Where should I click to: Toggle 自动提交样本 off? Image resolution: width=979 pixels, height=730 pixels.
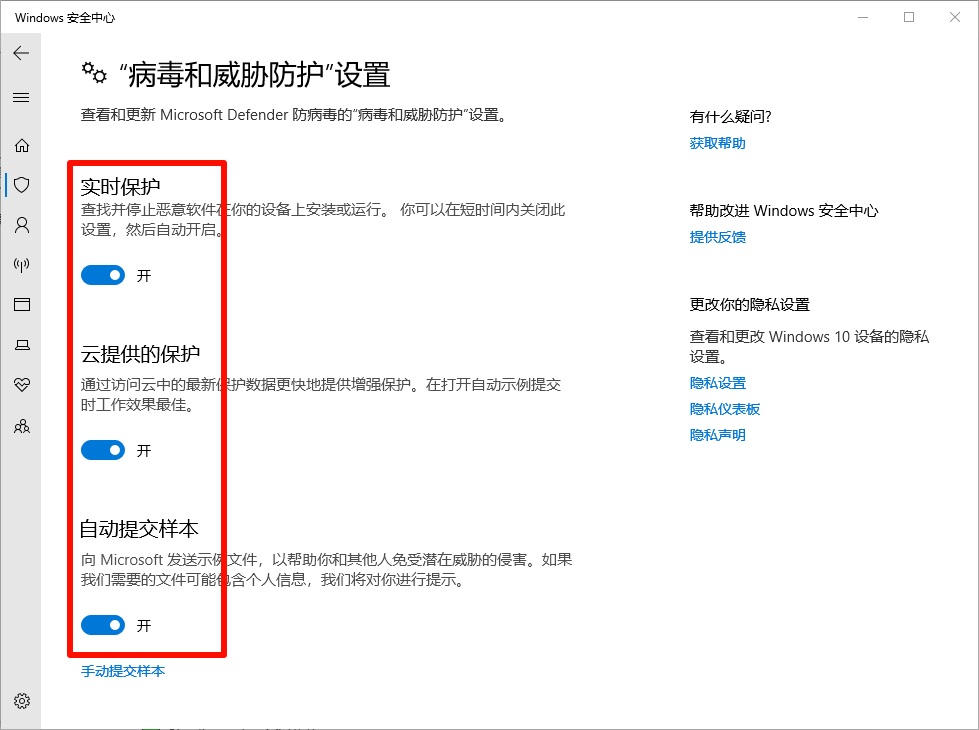(103, 625)
